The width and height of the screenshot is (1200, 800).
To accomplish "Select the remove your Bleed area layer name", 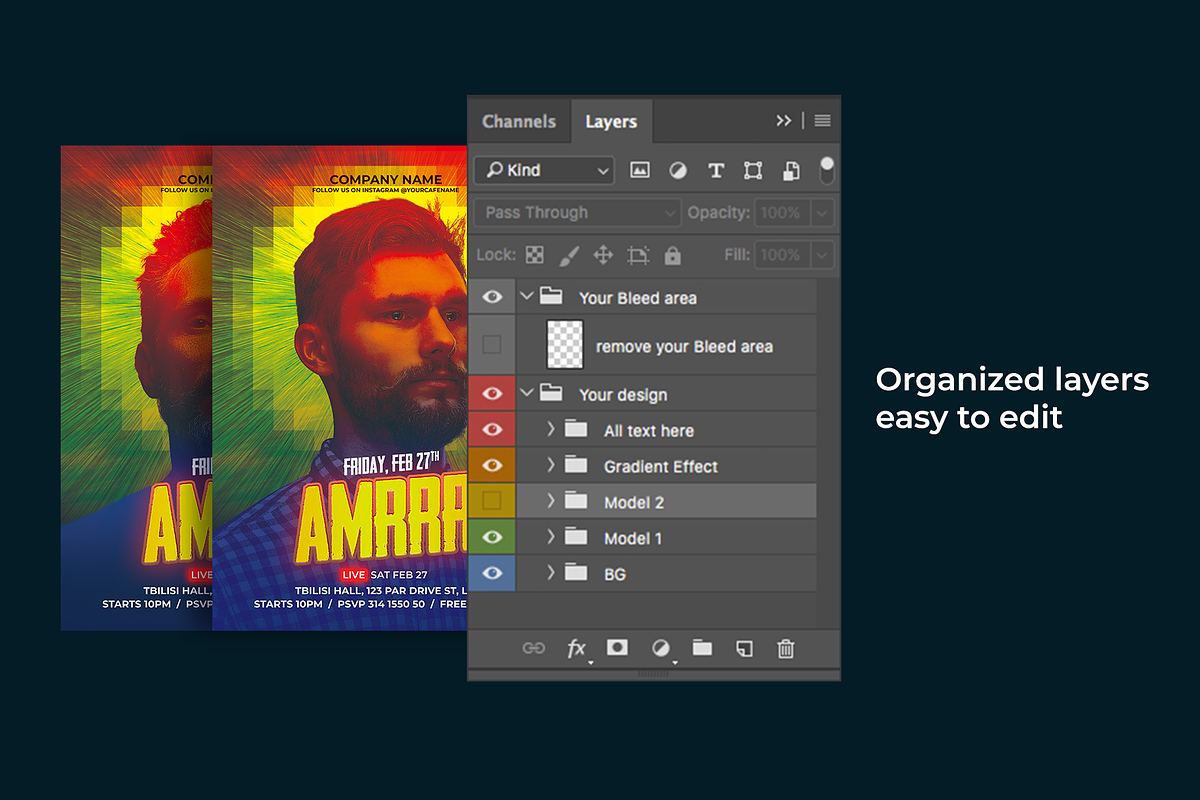I will [685, 347].
